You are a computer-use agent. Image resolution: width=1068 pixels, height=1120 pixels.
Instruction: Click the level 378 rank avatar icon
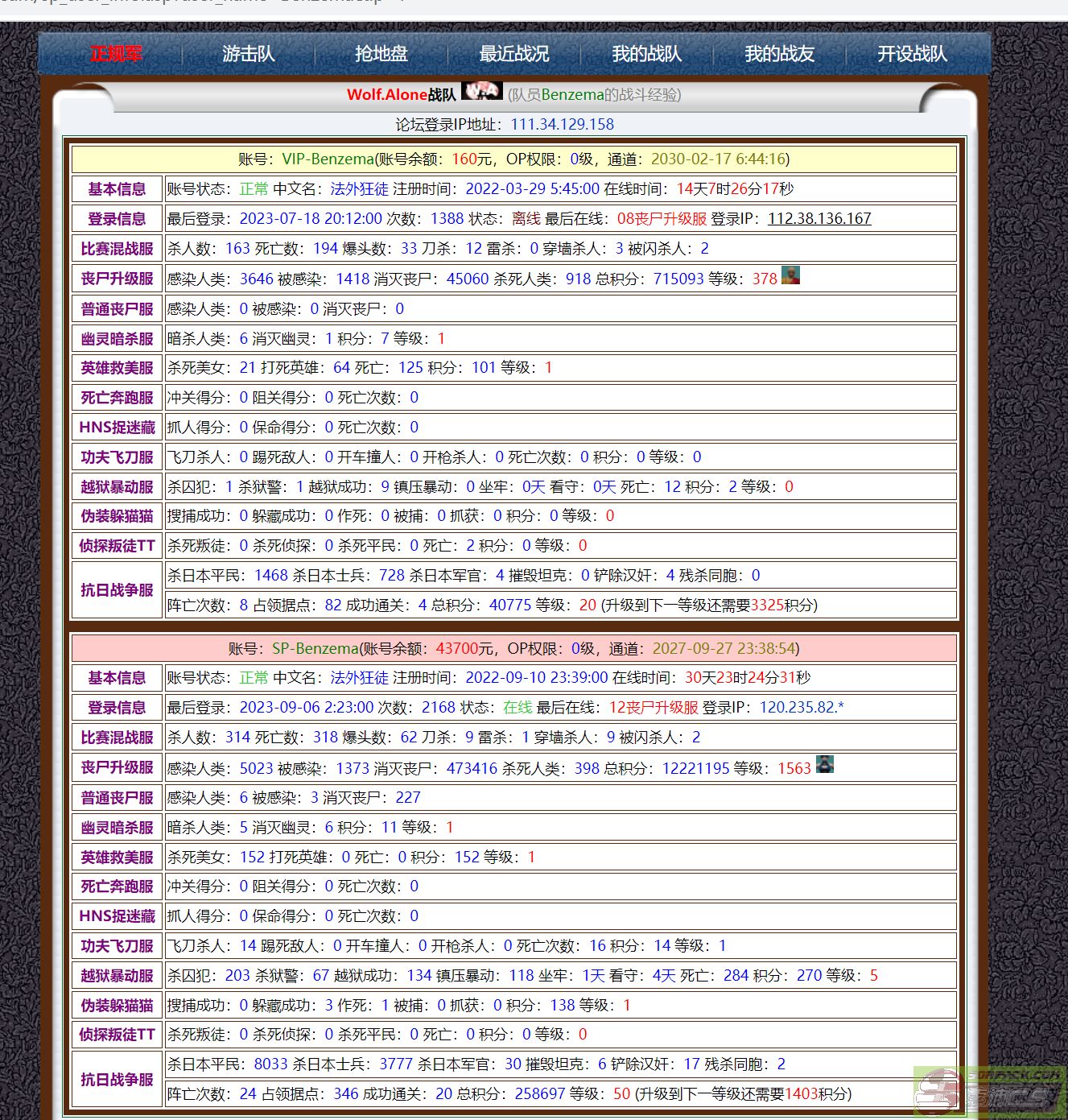pos(790,276)
